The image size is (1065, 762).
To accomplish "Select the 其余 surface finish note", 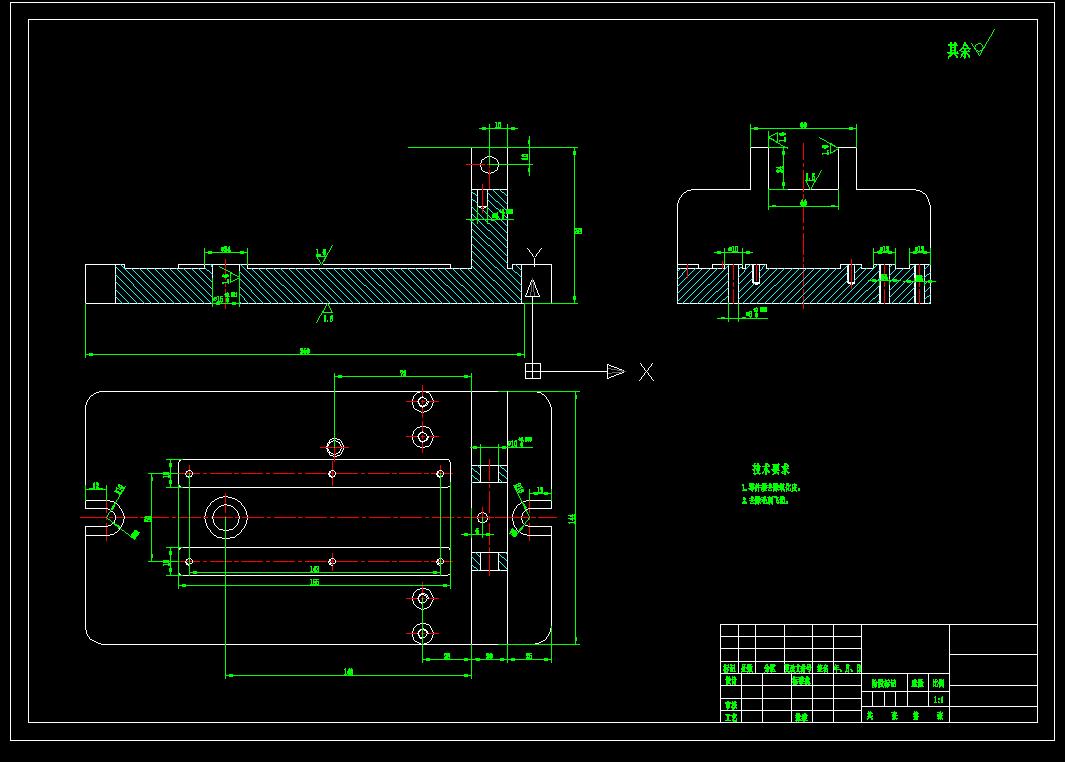I will (959, 50).
